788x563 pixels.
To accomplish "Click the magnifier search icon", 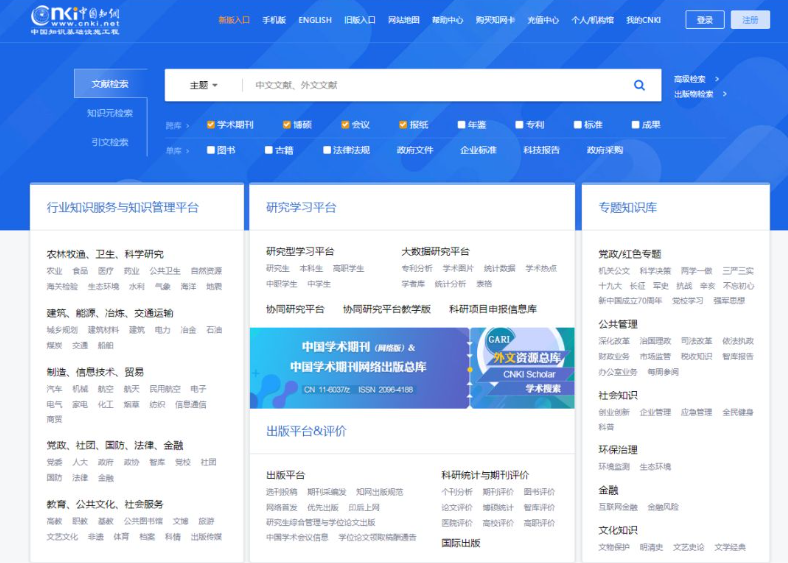I will coord(639,85).
